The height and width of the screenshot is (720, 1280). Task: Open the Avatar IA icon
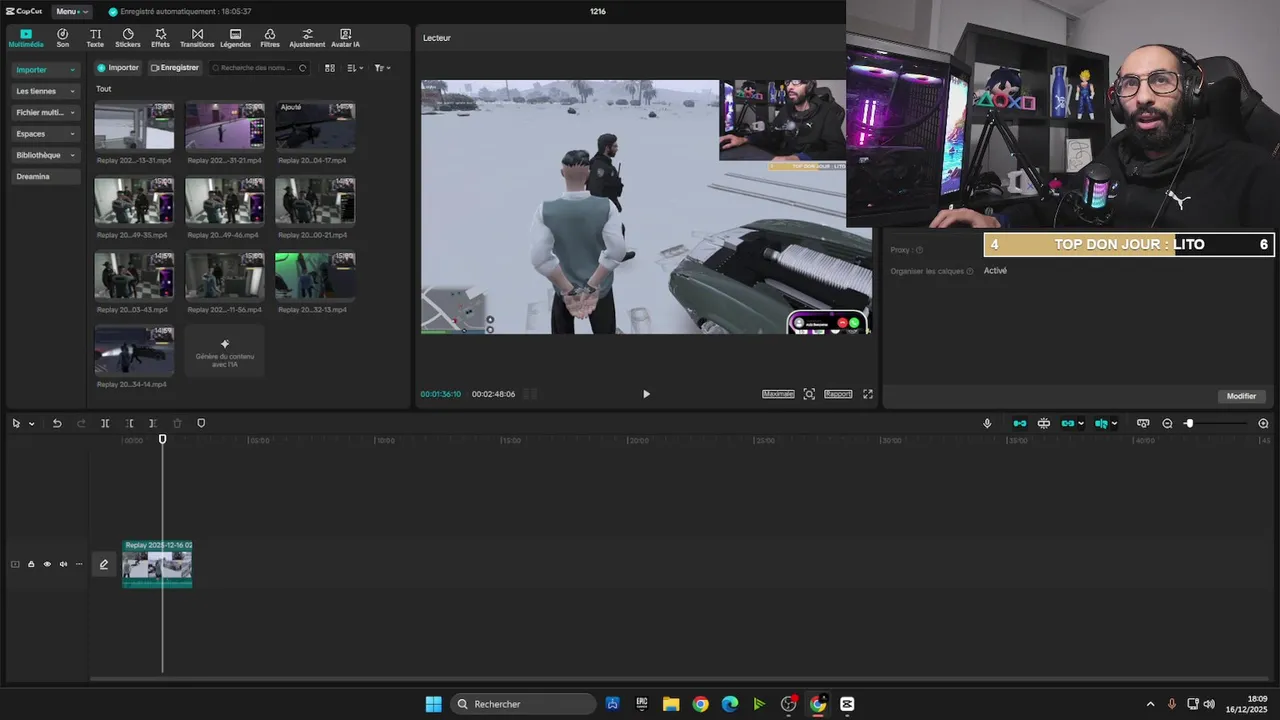(345, 38)
